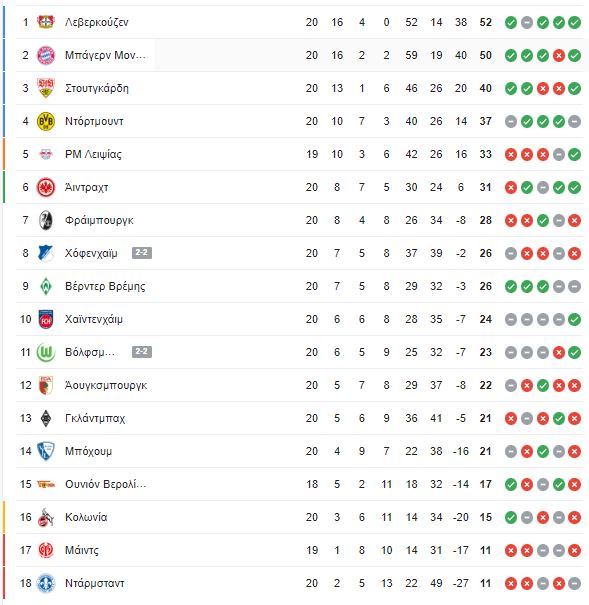The image size is (589, 605).
Task: Click the Bayer Leverkusen club crest
Action: pyautogui.click(x=46, y=22)
